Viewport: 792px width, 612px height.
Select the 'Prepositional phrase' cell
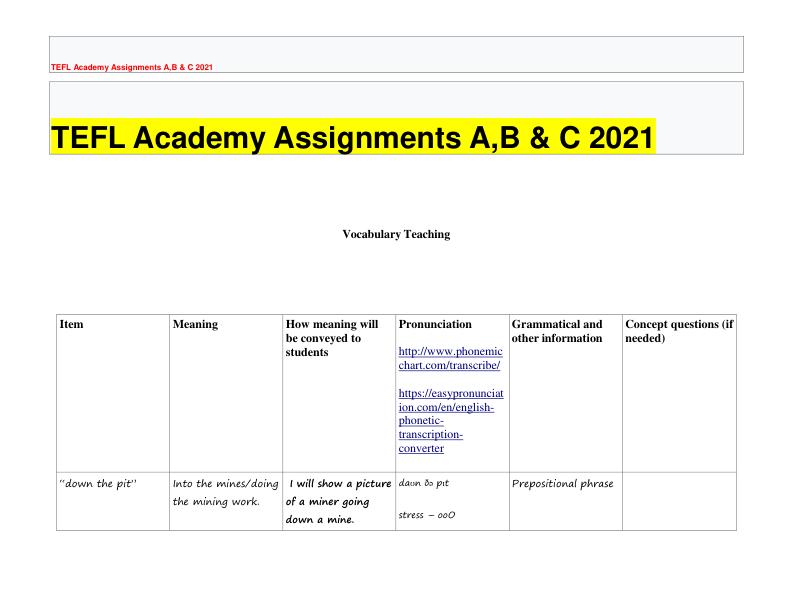pyautogui.click(x=566, y=501)
